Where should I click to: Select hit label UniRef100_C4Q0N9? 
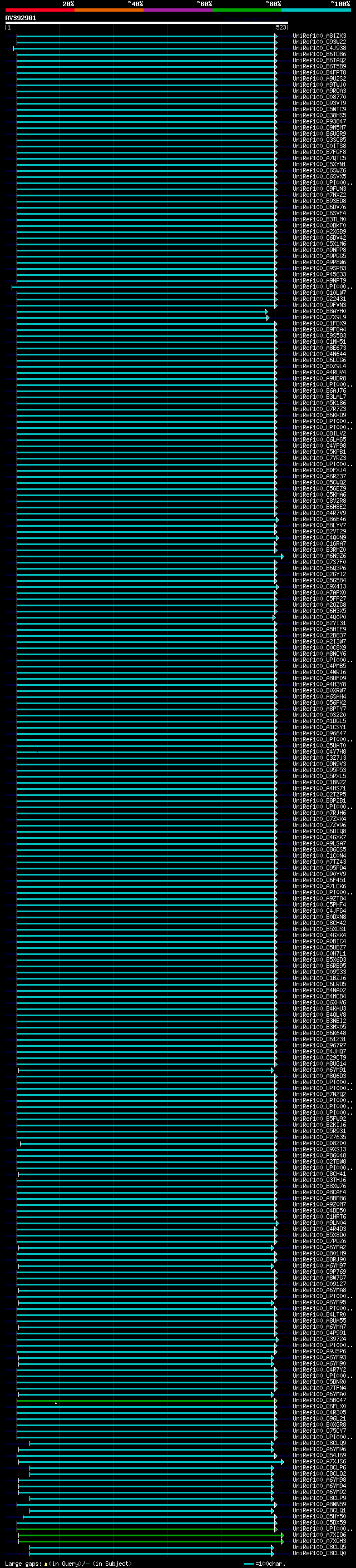(319, 537)
